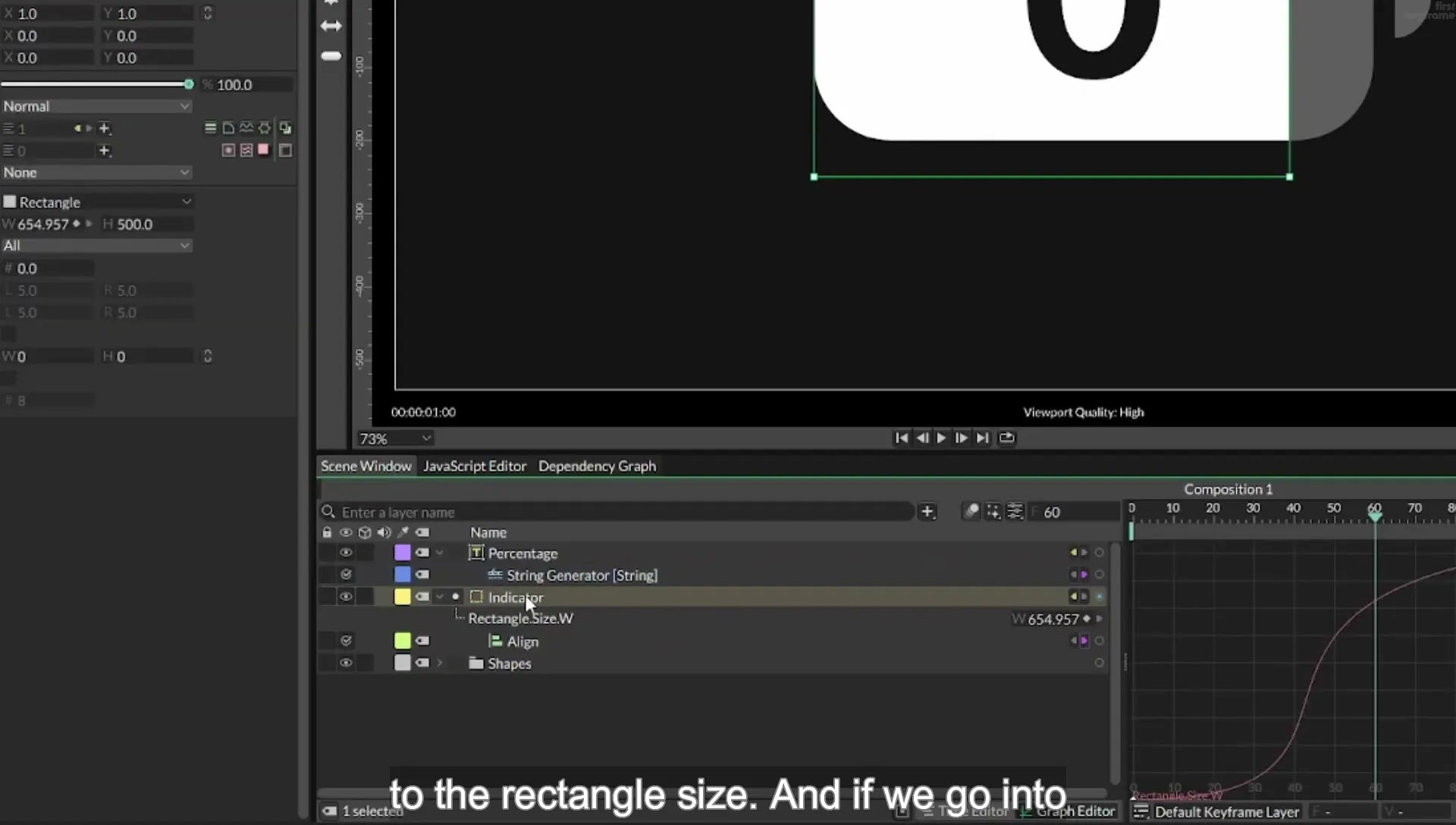Click the Default Keyframe Layer icon
The width and height of the screenshot is (1456, 825).
point(1141,812)
